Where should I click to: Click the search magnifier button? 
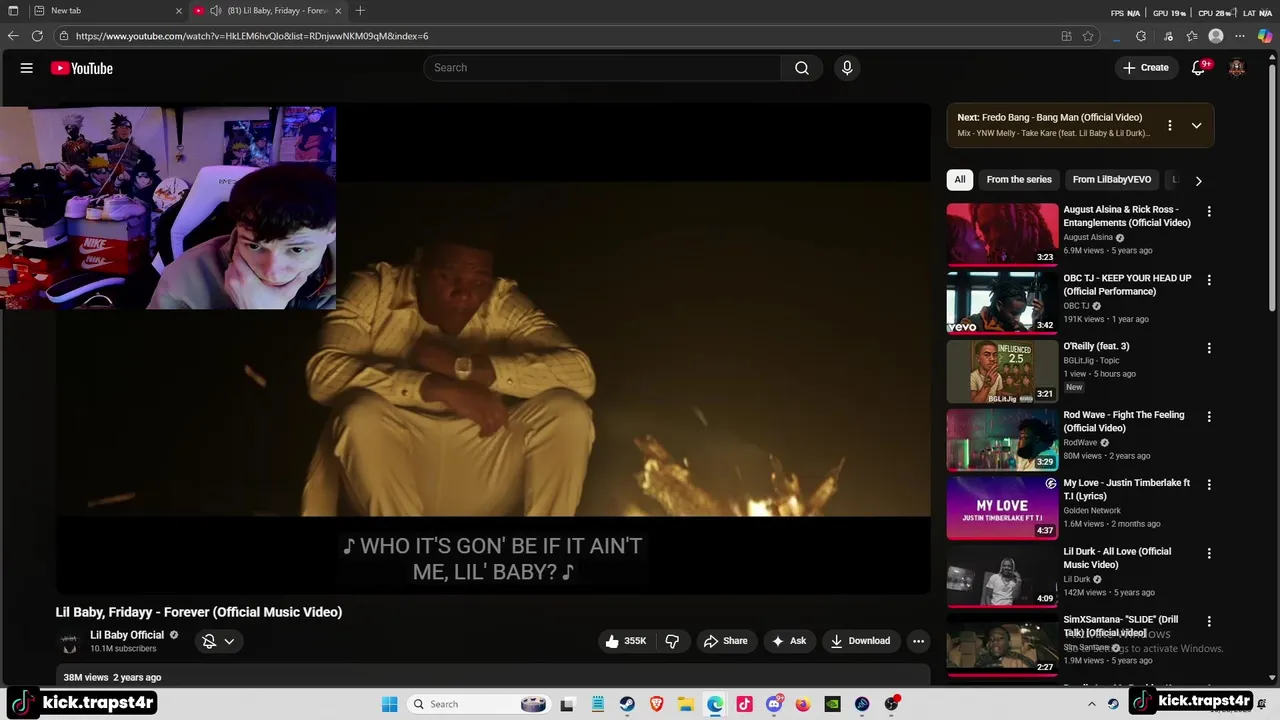[801, 68]
